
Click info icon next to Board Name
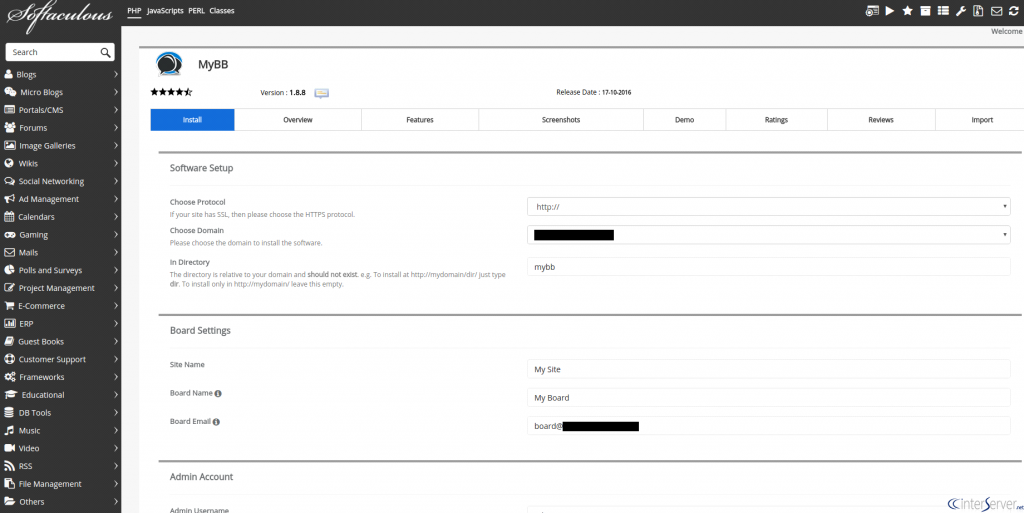[x=218, y=394]
